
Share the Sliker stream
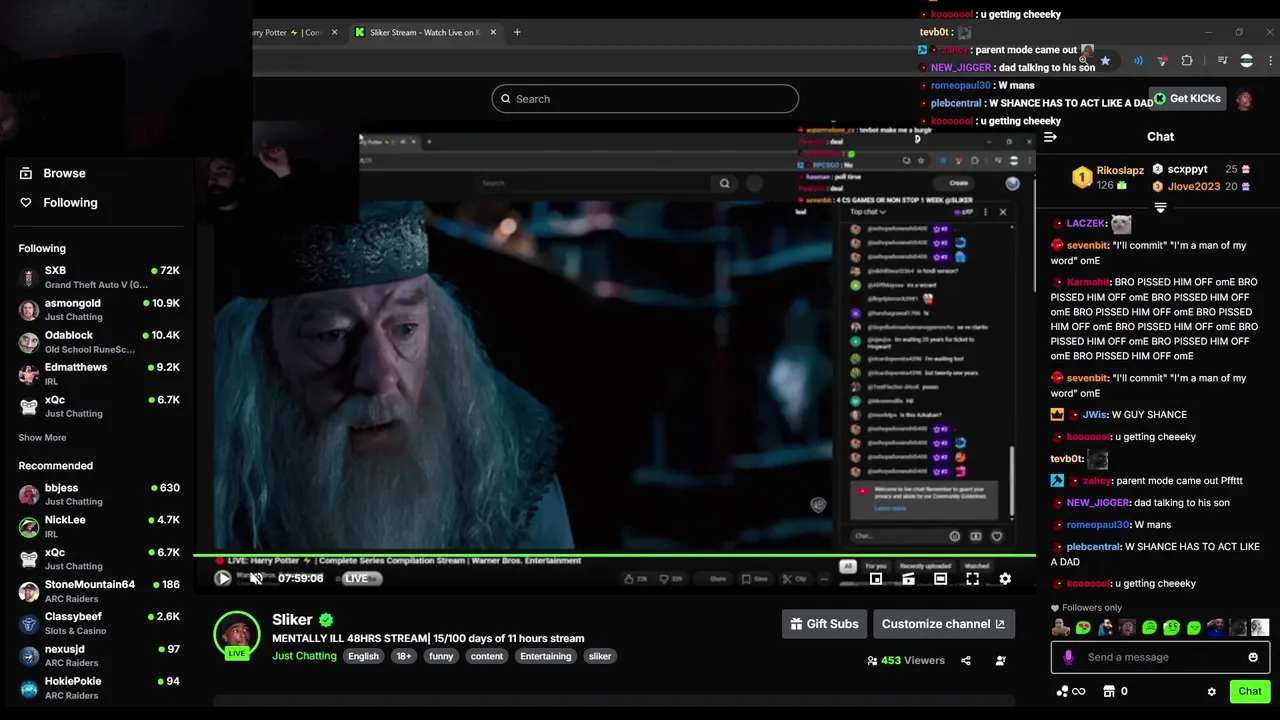coord(966,660)
